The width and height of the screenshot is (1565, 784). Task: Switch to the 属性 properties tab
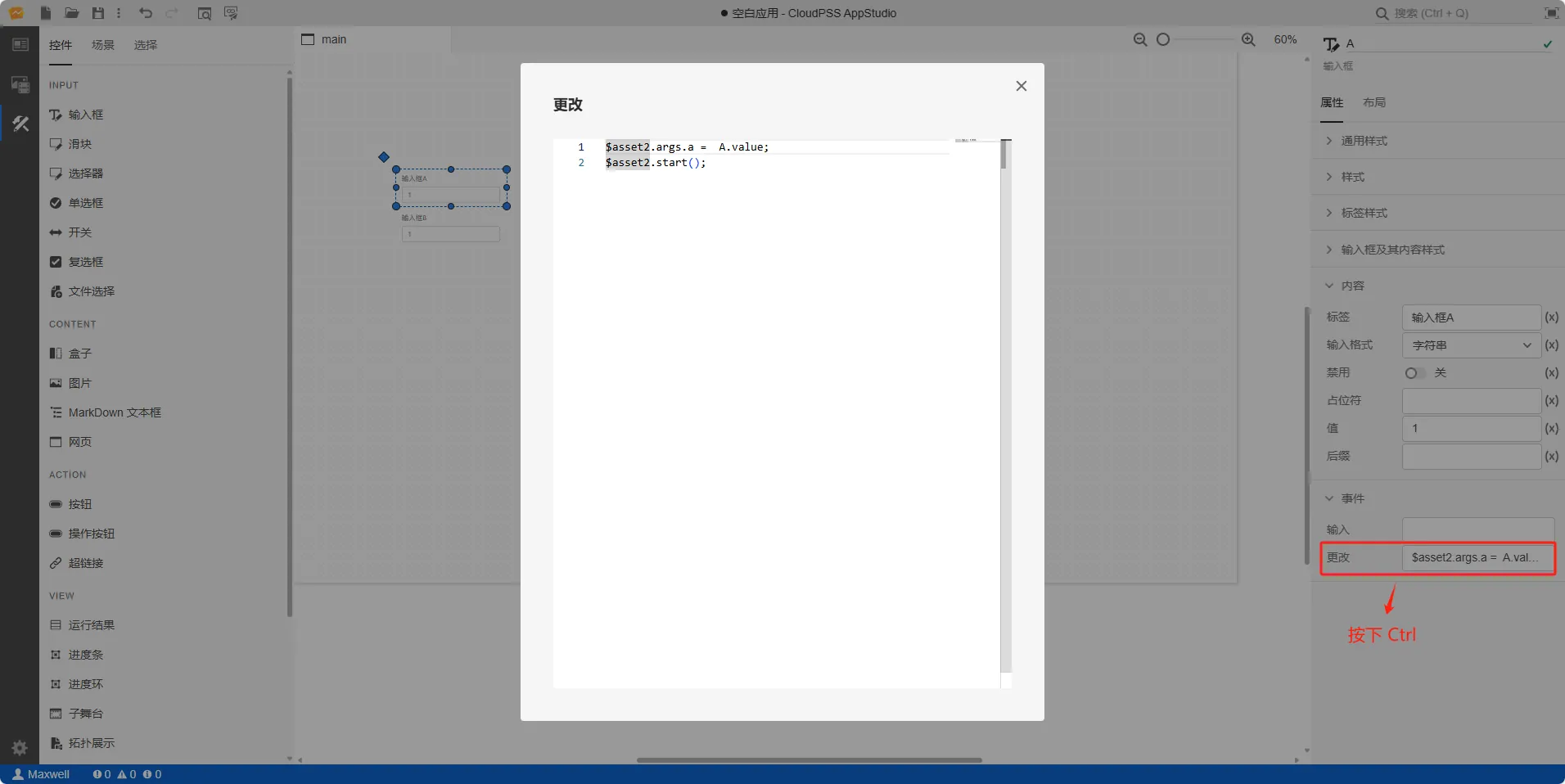click(x=1332, y=102)
